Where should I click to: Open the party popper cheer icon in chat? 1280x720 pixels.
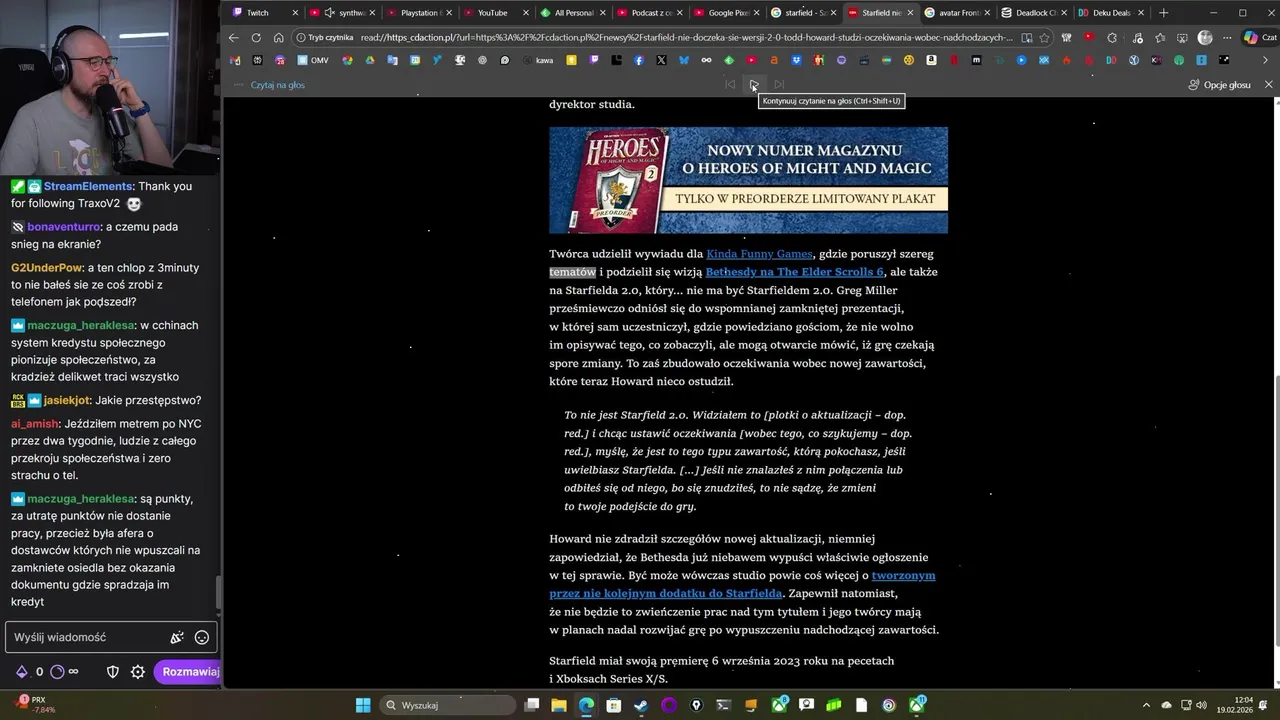[x=177, y=637]
